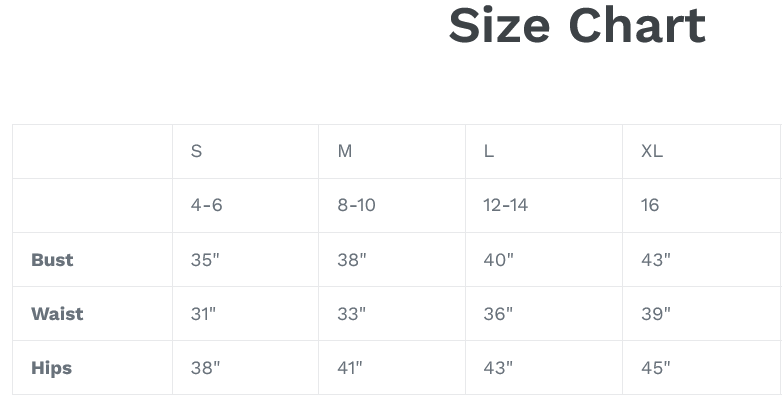Click the 16 numeric size cell
Screen dimensions: 782x399
click(x=650, y=205)
